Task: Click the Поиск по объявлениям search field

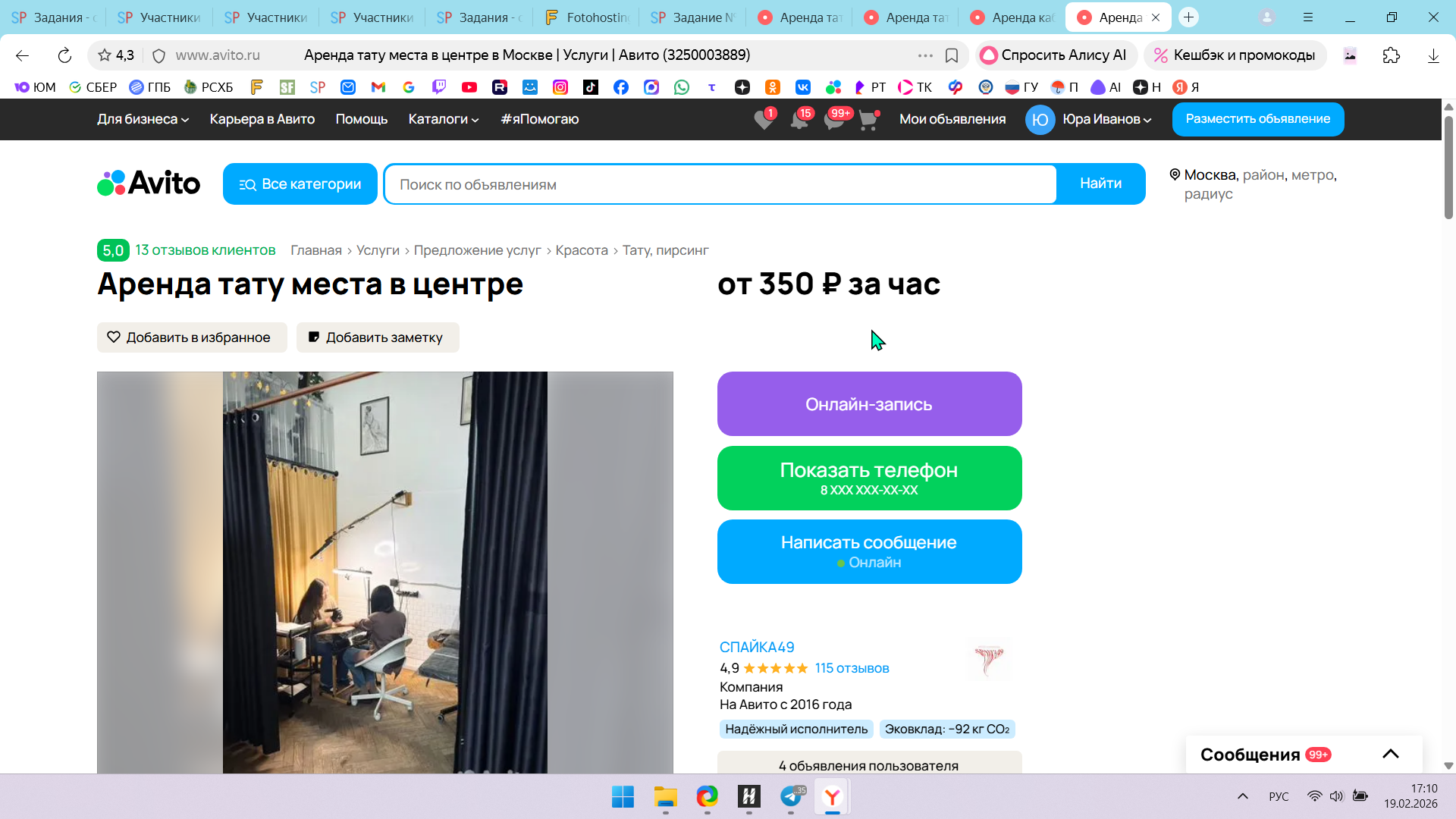Action: 720,184
